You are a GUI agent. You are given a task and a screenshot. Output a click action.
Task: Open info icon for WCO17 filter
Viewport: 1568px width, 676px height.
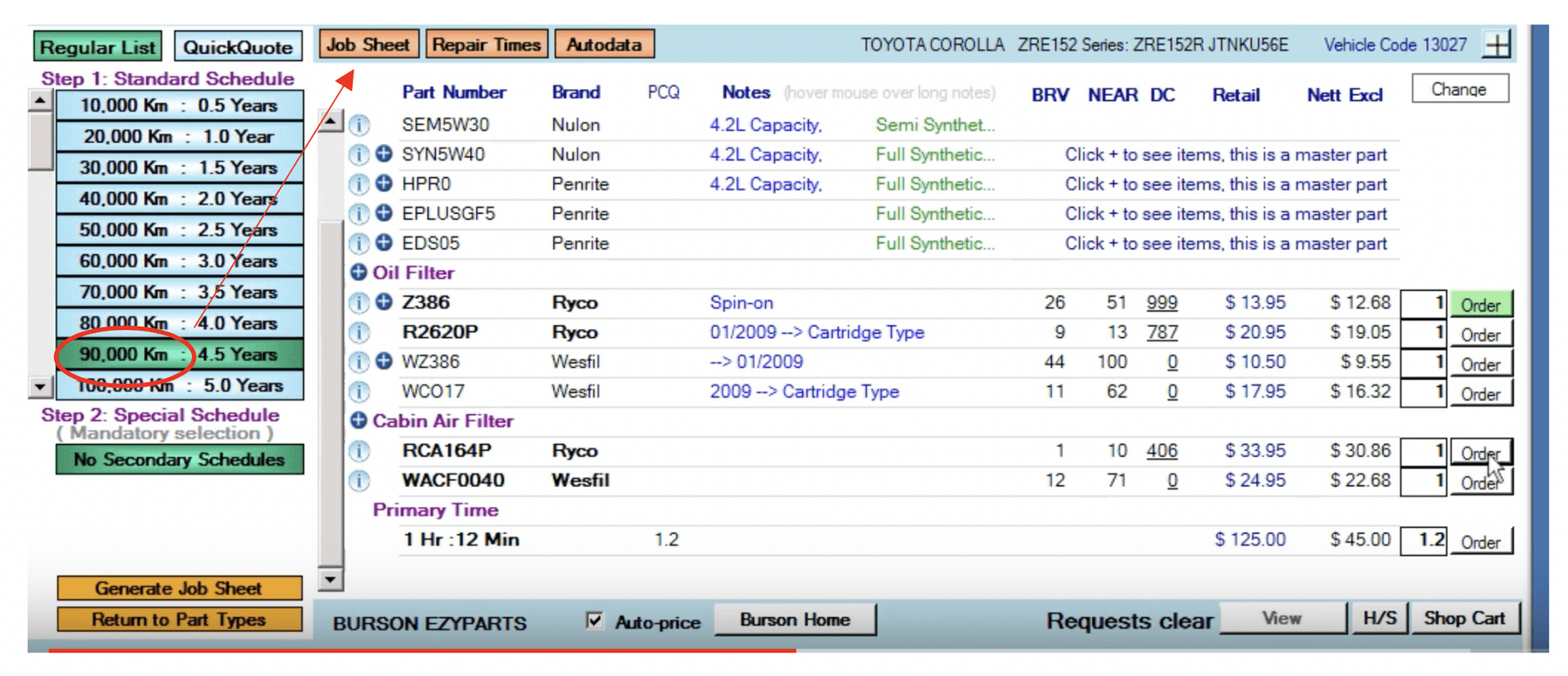pos(359,392)
